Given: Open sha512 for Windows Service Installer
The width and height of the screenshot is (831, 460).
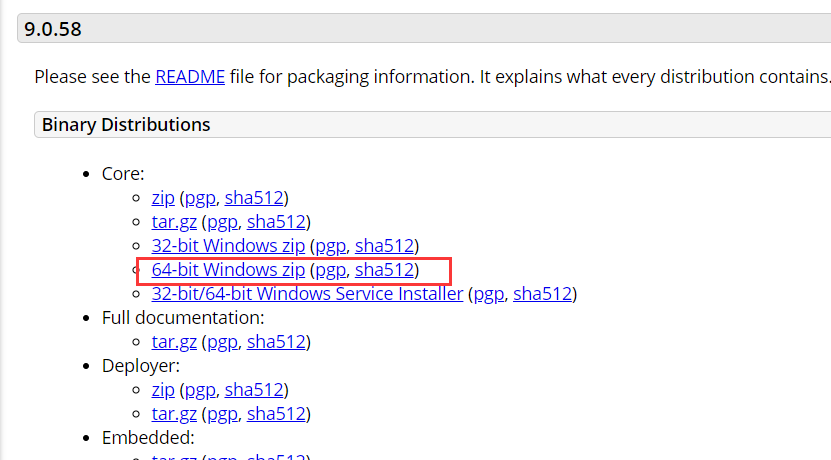Looking at the screenshot, I should click(543, 294).
